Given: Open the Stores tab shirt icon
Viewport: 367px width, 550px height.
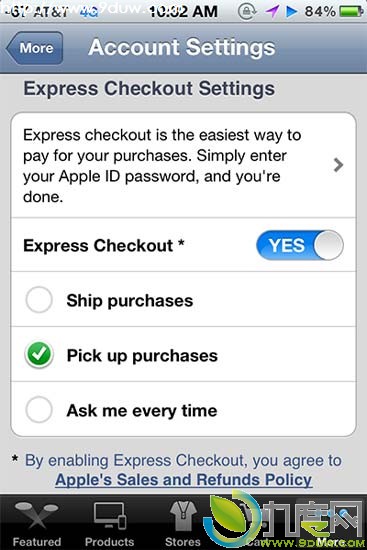Looking at the screenshot, I should pyautogui.click(x=183, y=516).
